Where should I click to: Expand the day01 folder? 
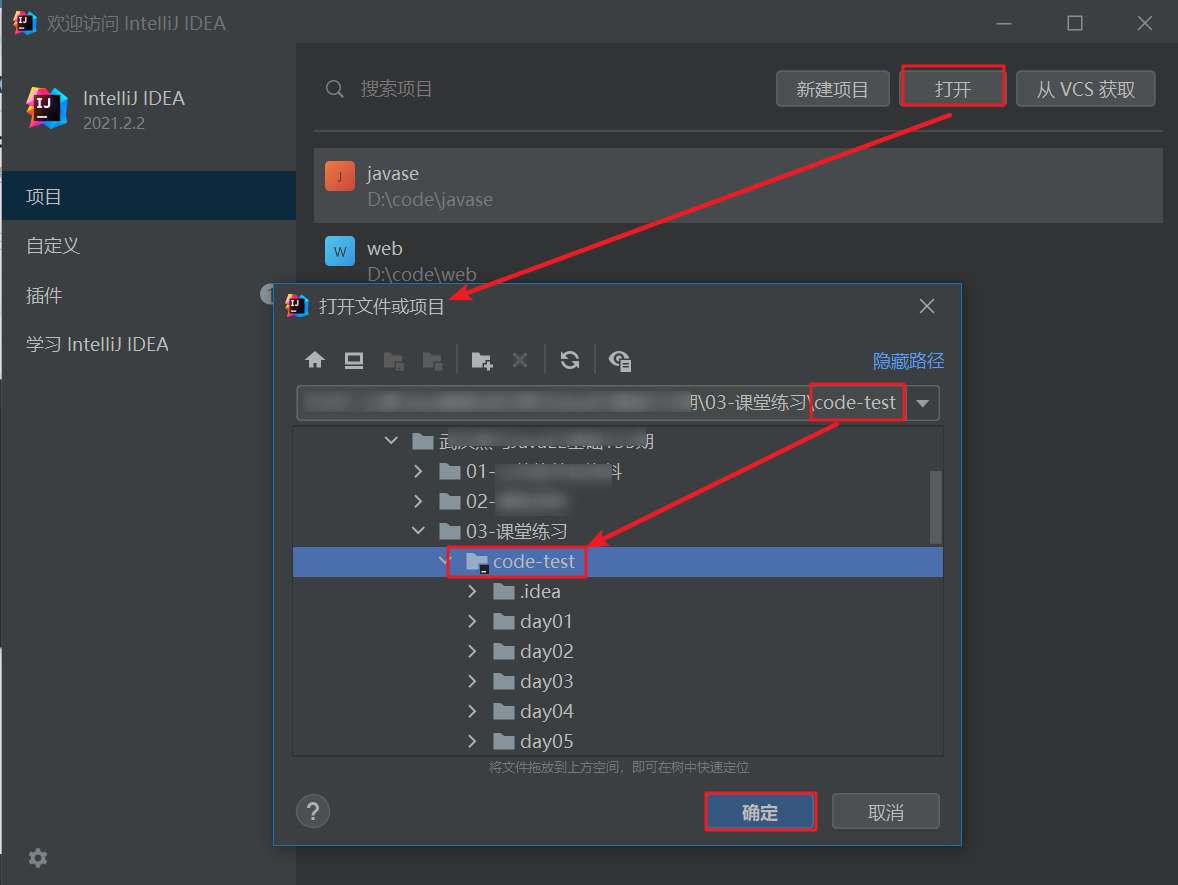click(x=472, y=621)
